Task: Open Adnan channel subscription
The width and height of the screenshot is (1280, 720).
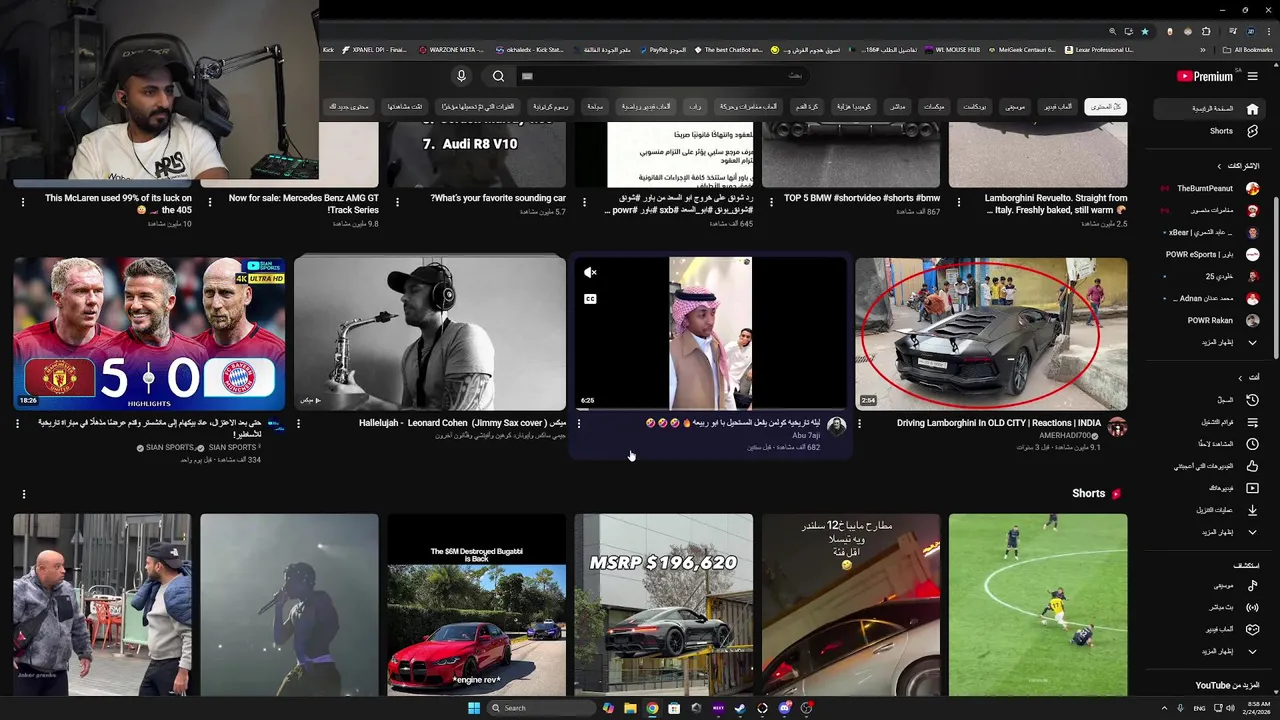Action: pos(1208,298)
